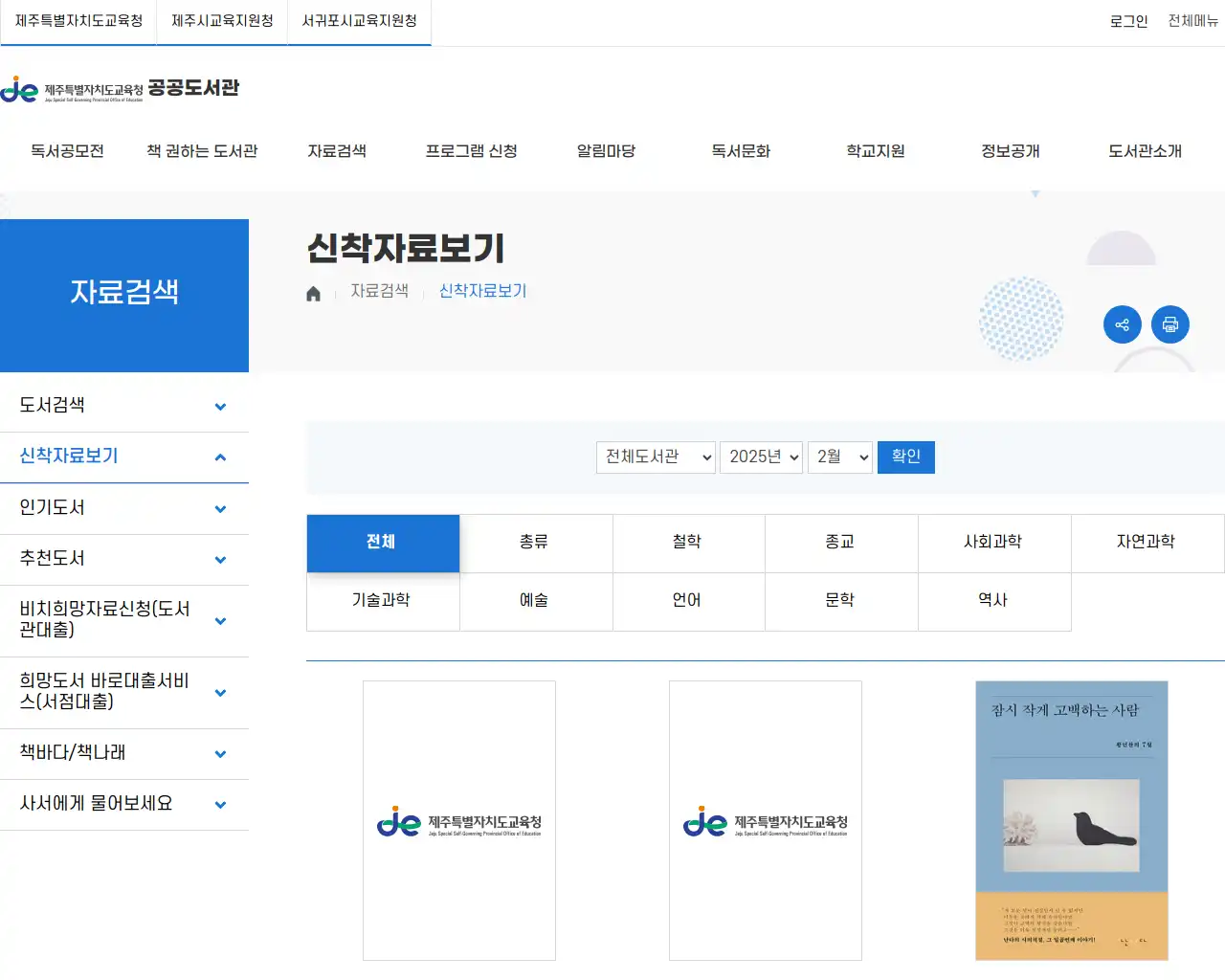This screenshot has height=980, width=1225.
Task: Expand the 책바다/책나래 sidebar chevron
Action: [x=220, y=754]
